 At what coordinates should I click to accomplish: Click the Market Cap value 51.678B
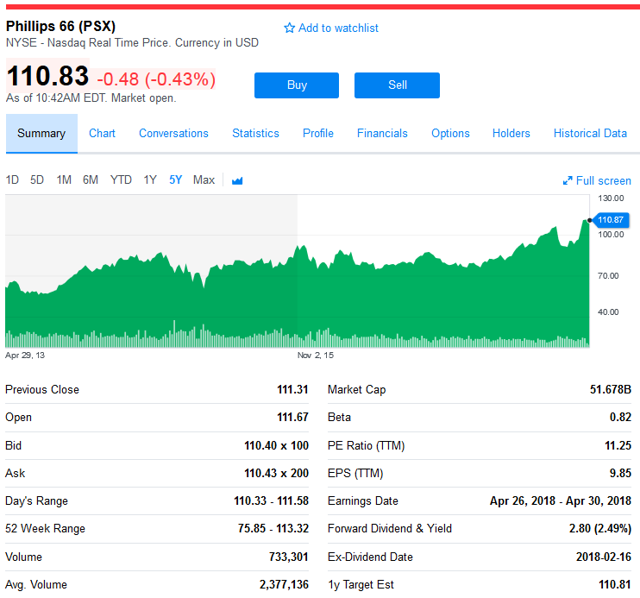(x=611, y=390)
